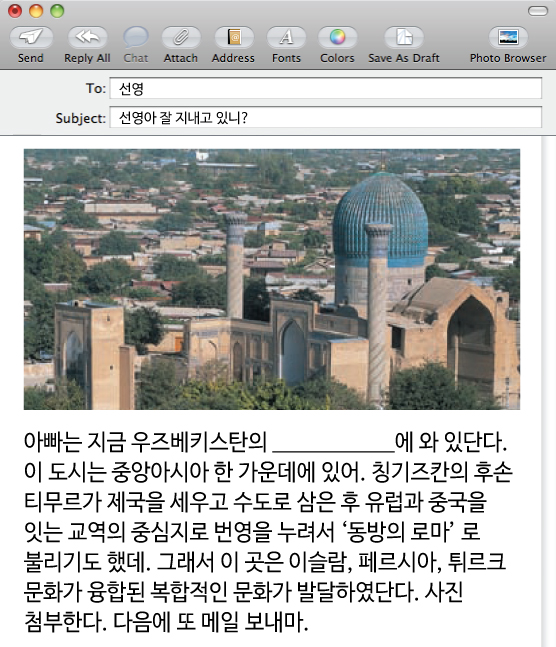
Task: Click the Send paper plane icon
Action: (x=31, y=38)
